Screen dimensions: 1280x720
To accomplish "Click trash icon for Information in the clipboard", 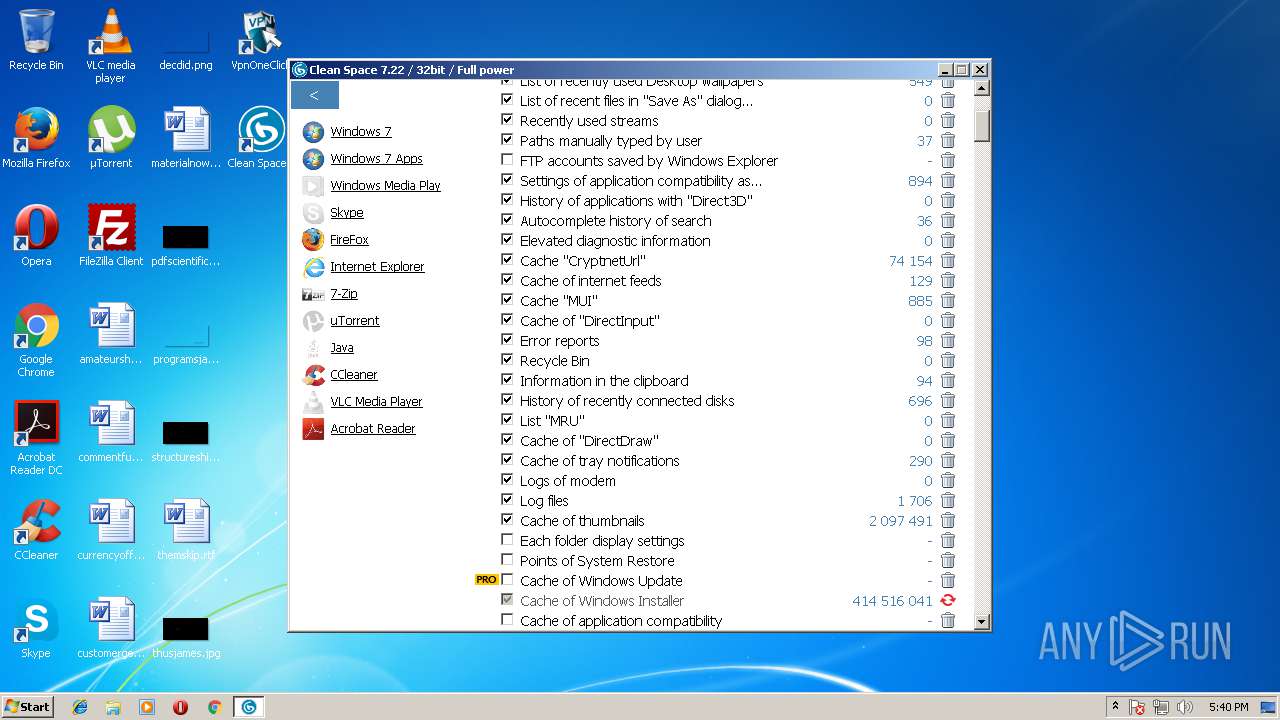I will 948,381.
